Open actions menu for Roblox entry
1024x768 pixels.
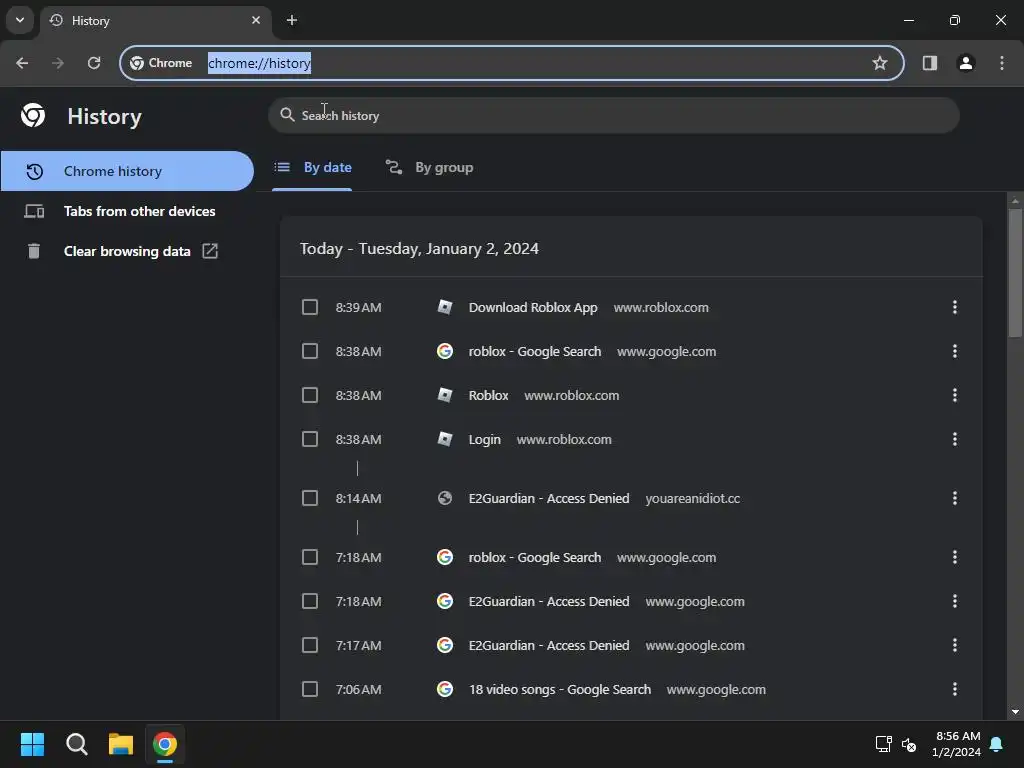pos(955,395)
